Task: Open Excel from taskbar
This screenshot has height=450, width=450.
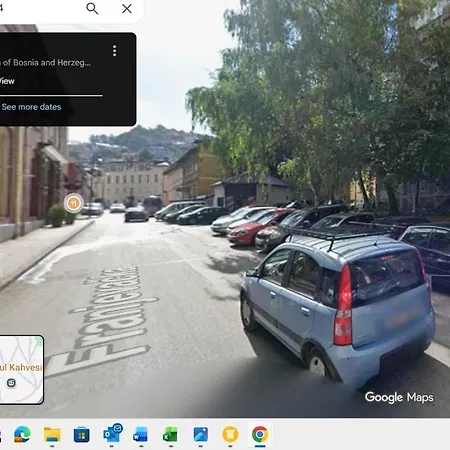Action: (170, 434)
